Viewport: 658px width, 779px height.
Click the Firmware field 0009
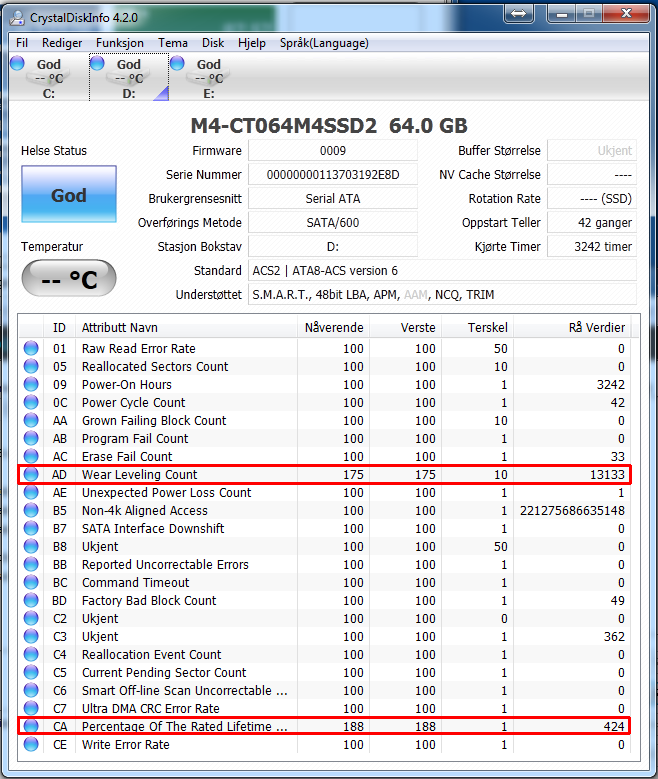click(333, 151)
